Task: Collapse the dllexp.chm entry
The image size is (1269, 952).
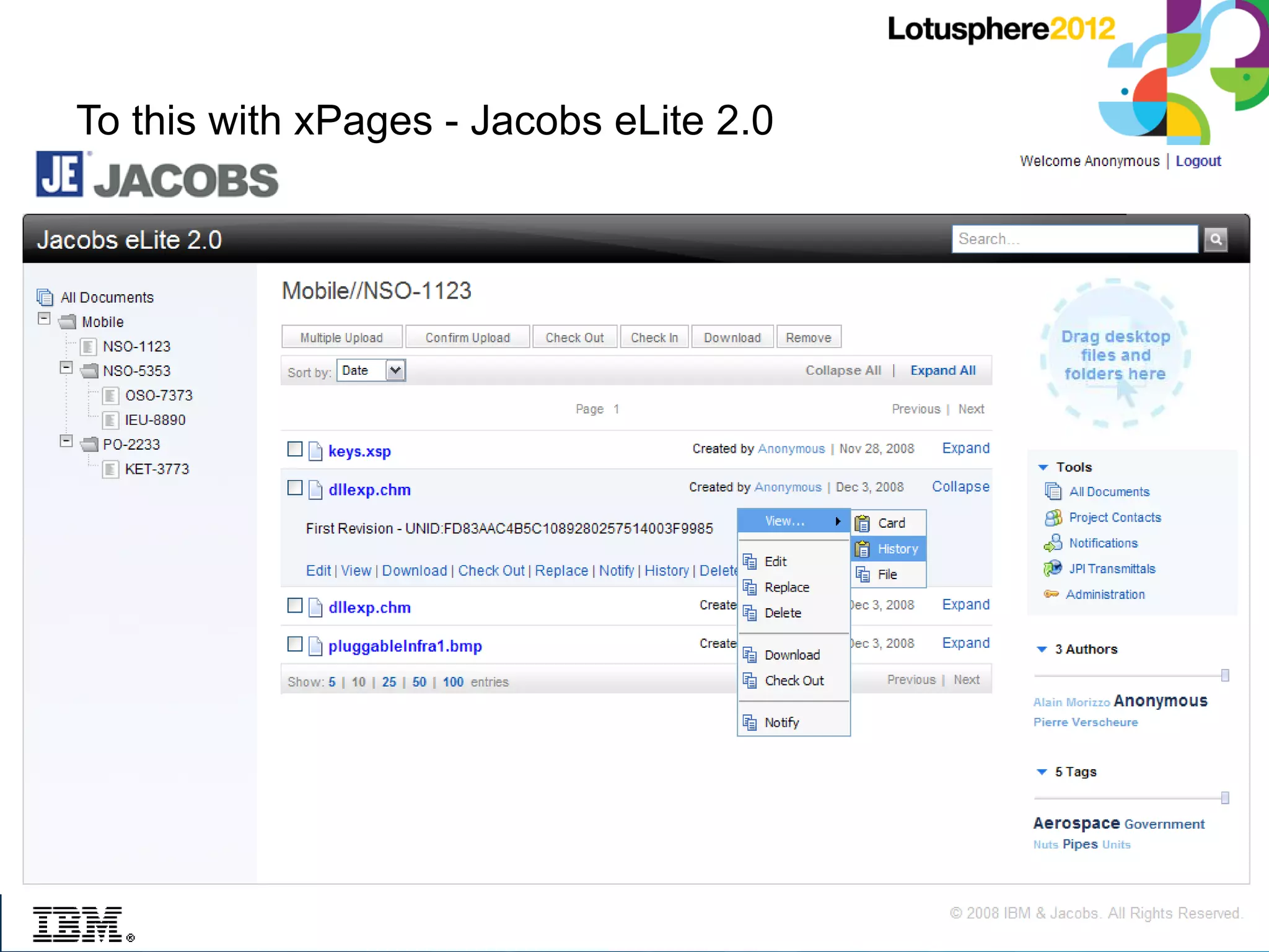Action: [x=960, y=487]
